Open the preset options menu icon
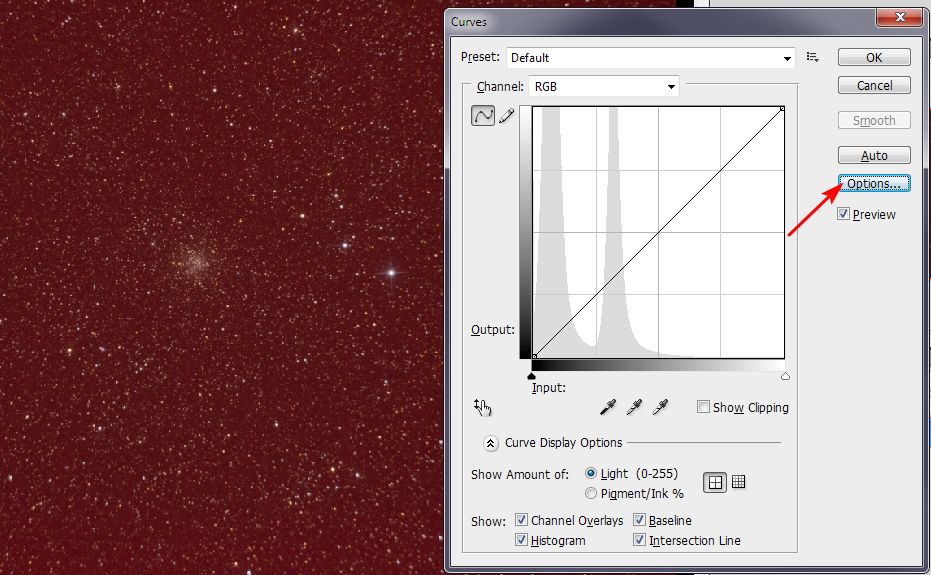This screenshot has width=931, height=575. (813, 58)
